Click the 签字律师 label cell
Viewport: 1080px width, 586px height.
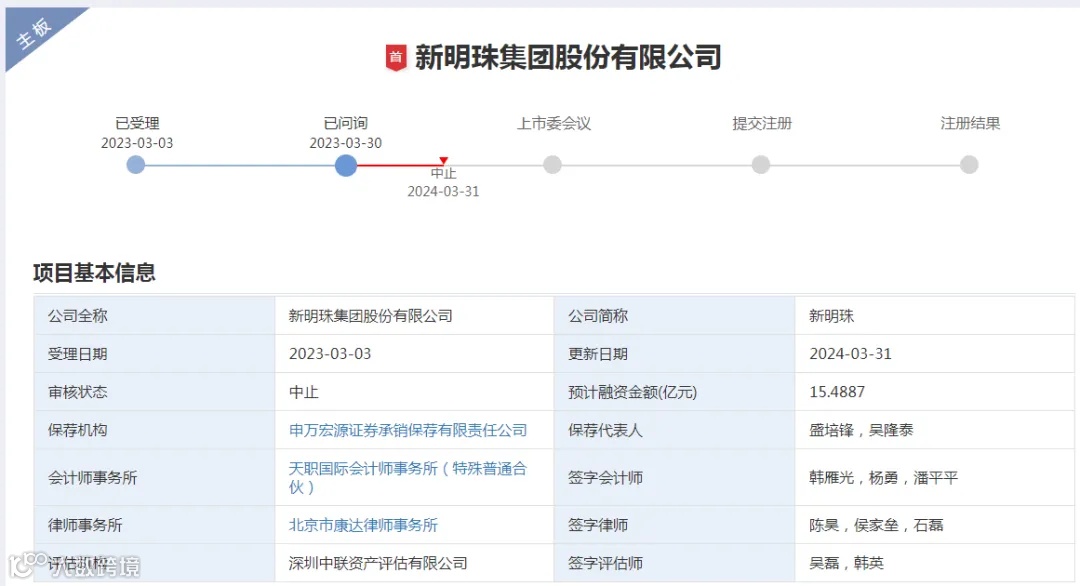(674, 525)
